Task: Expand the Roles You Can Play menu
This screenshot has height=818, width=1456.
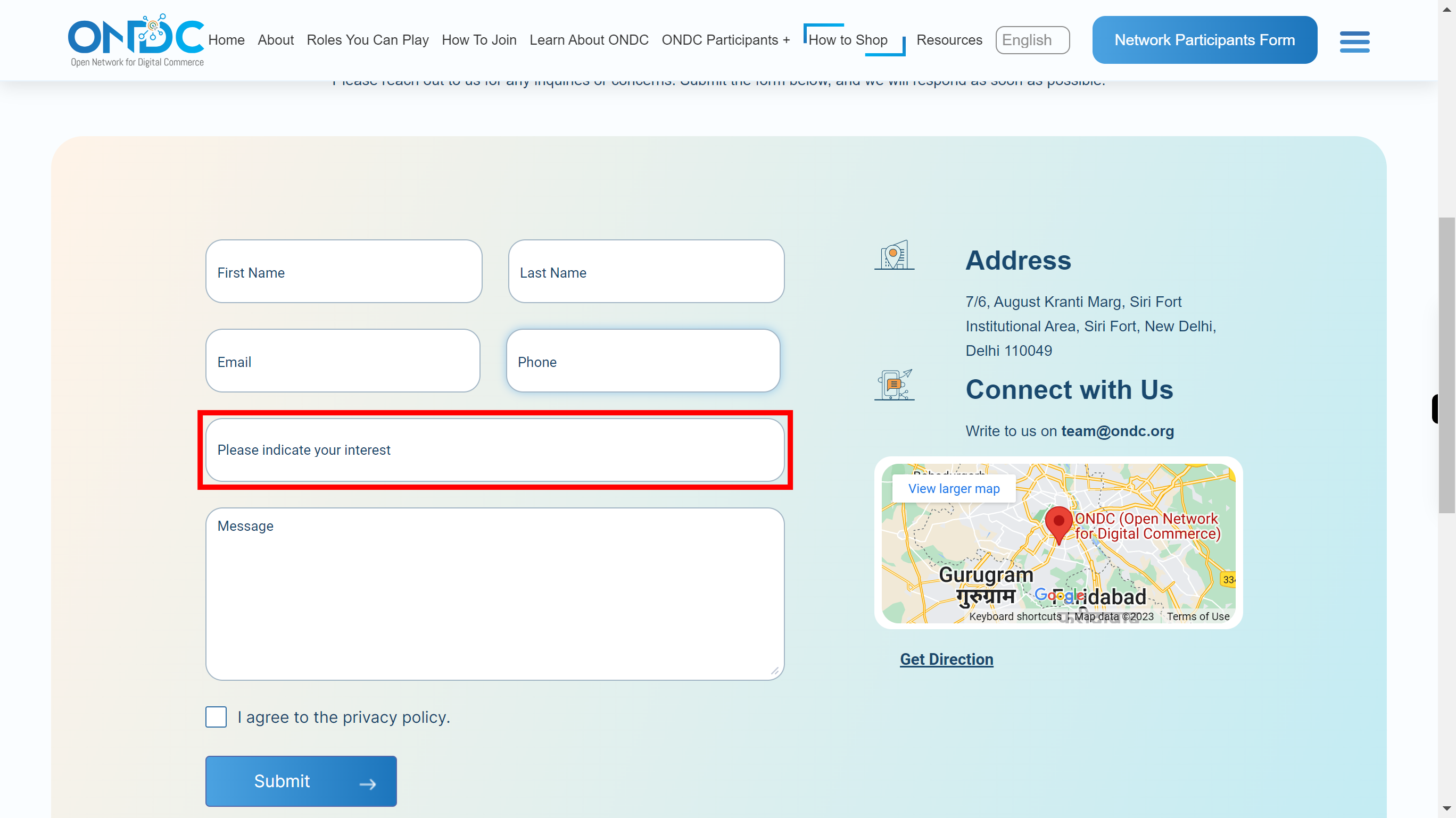Action: click(367, 40)
